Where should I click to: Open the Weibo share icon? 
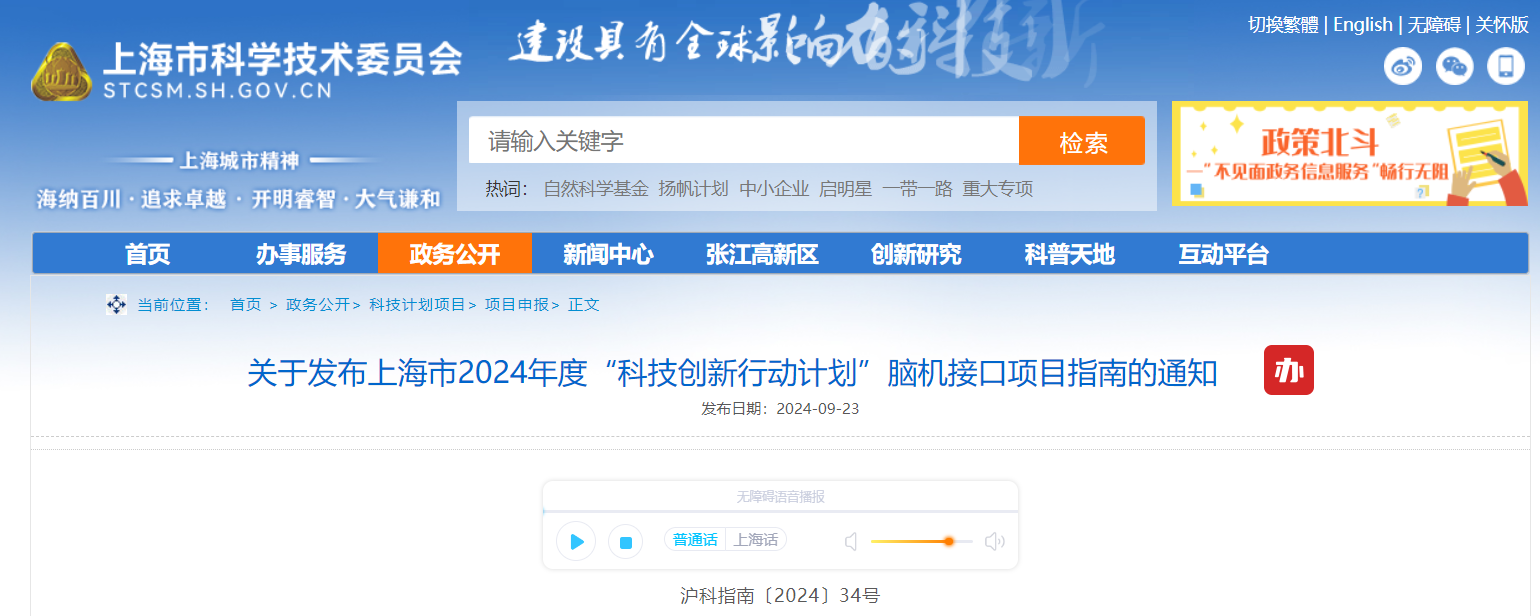point(1402,66)
